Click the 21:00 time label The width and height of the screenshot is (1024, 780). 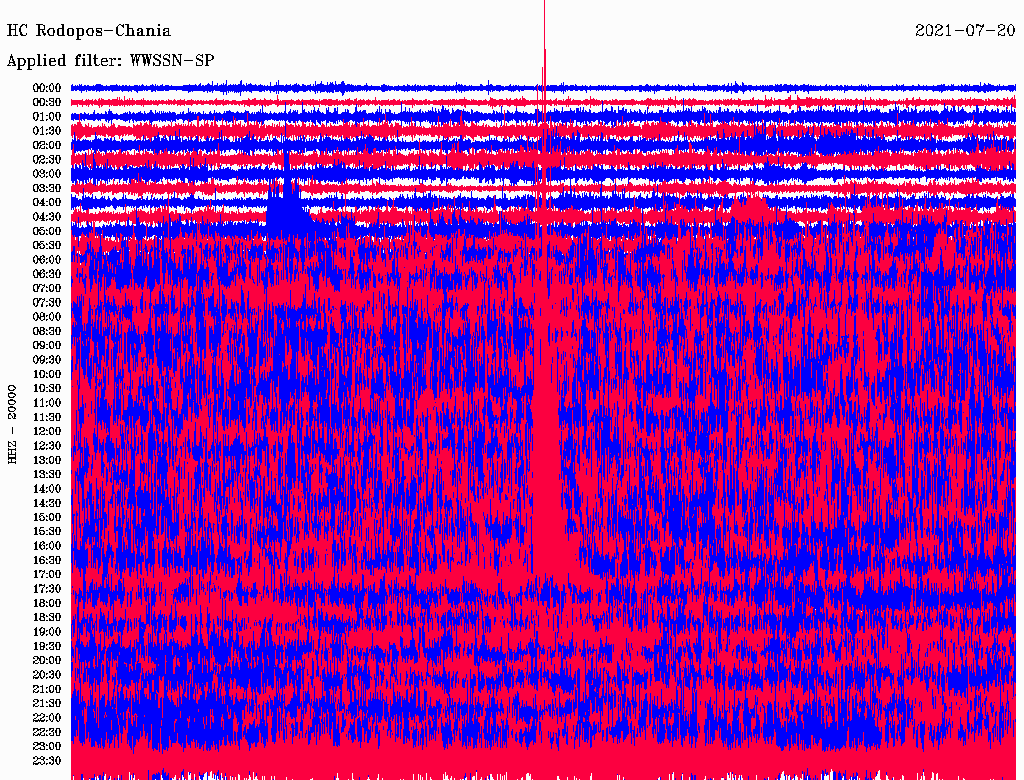pyautogui.click(x=47, y=689)
